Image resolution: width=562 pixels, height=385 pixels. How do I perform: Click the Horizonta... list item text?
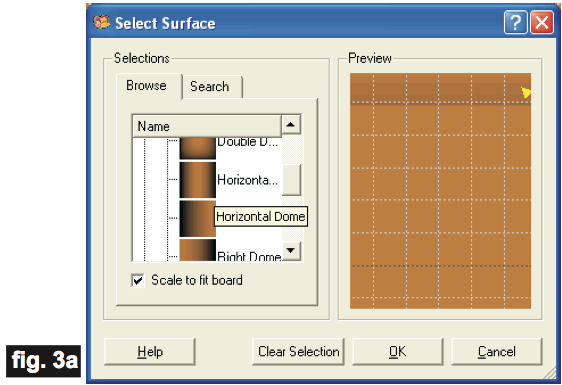pos(248,180)
